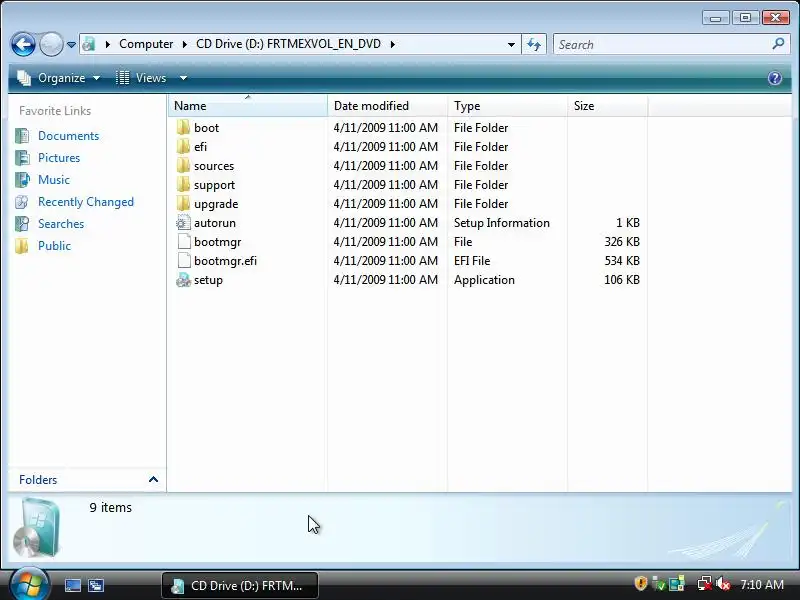
Task: Select CD Drive (D:) breadcrumb
Action: 288,44
